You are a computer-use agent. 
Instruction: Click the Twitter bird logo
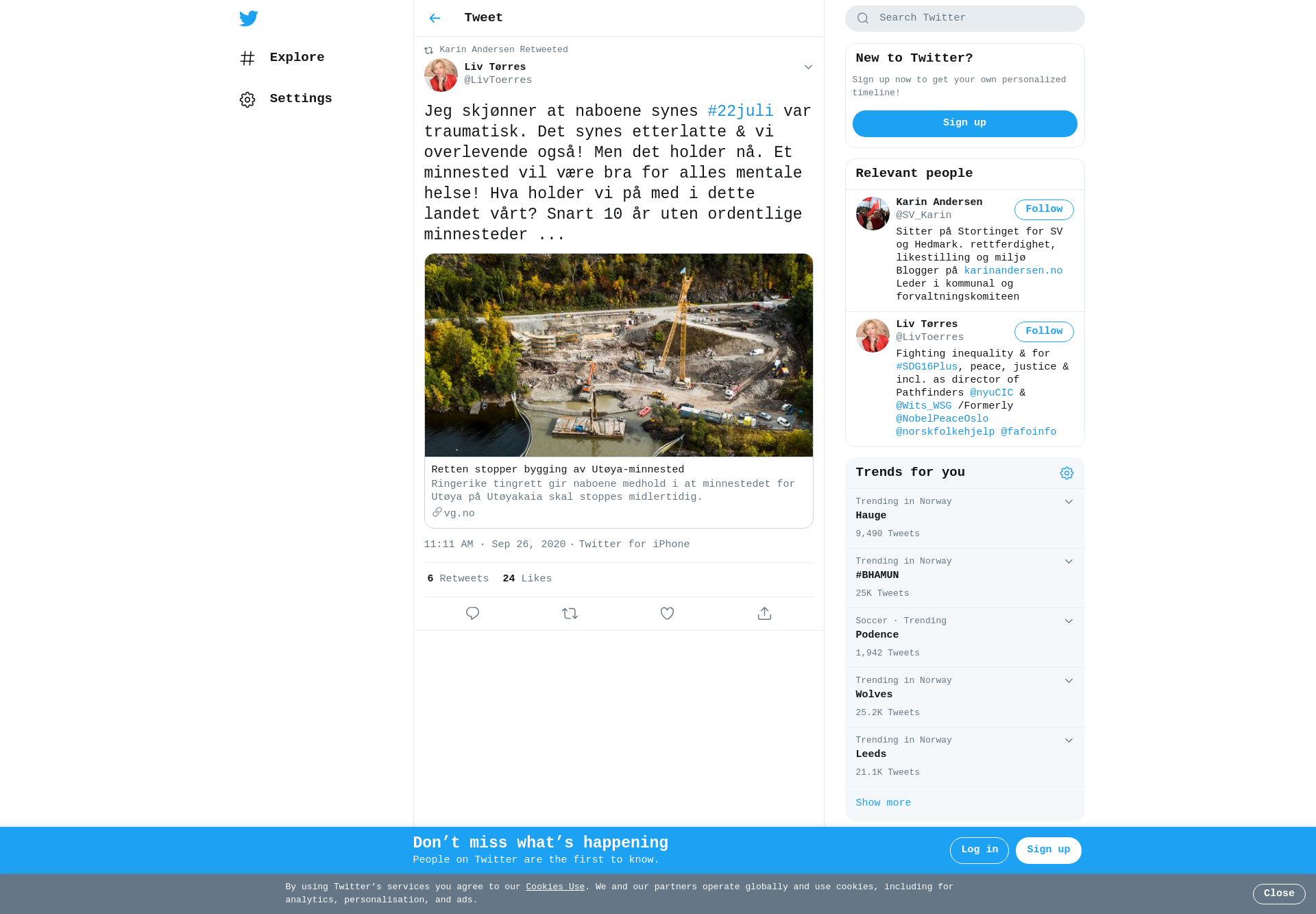(x=248, y=19)
